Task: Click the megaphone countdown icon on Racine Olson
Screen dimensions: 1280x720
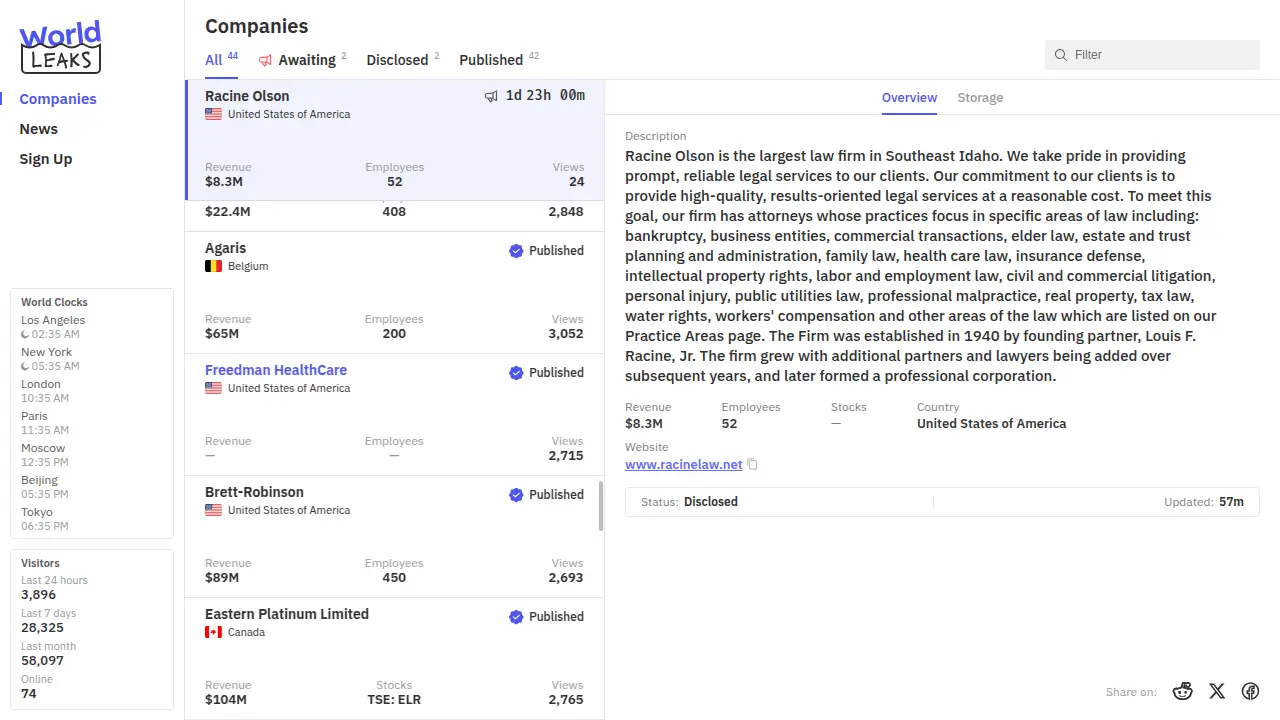Action: [x=491, y=96]
